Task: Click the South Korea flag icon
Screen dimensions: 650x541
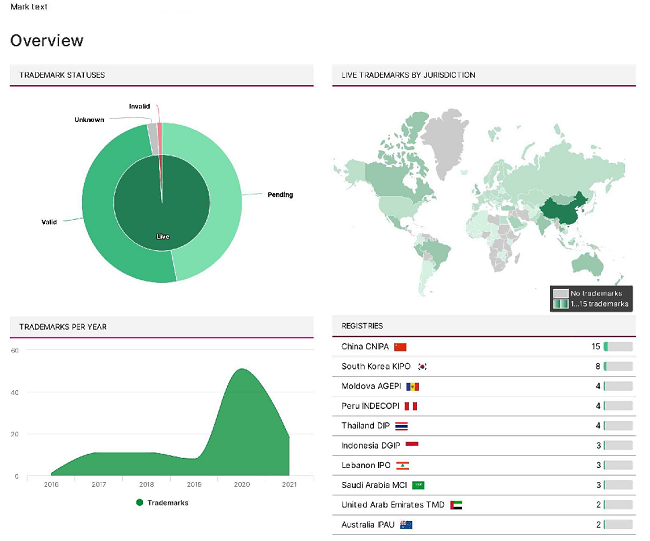Action: click(422, 367)
